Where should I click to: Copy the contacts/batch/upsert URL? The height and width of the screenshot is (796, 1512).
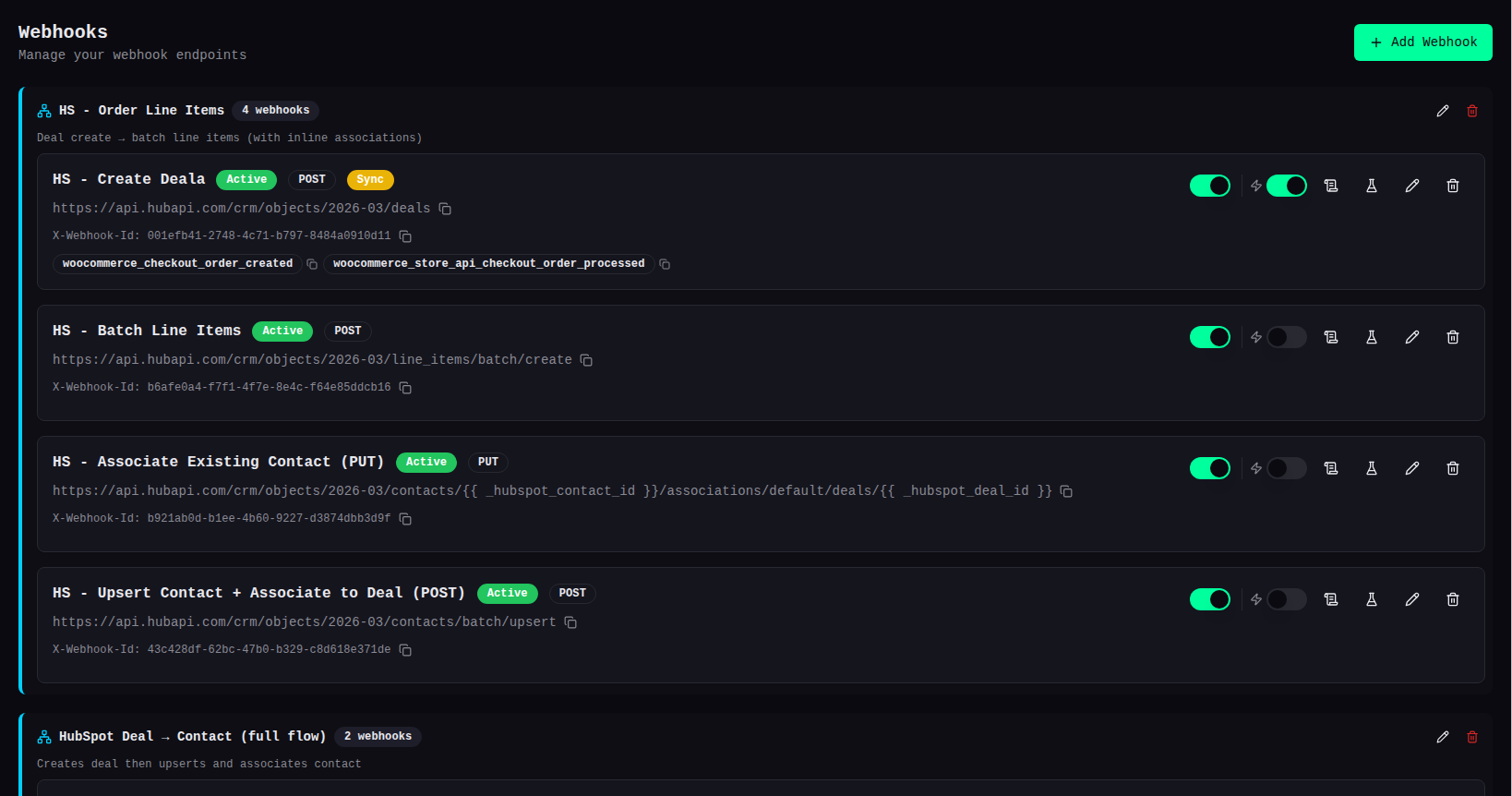570,622
